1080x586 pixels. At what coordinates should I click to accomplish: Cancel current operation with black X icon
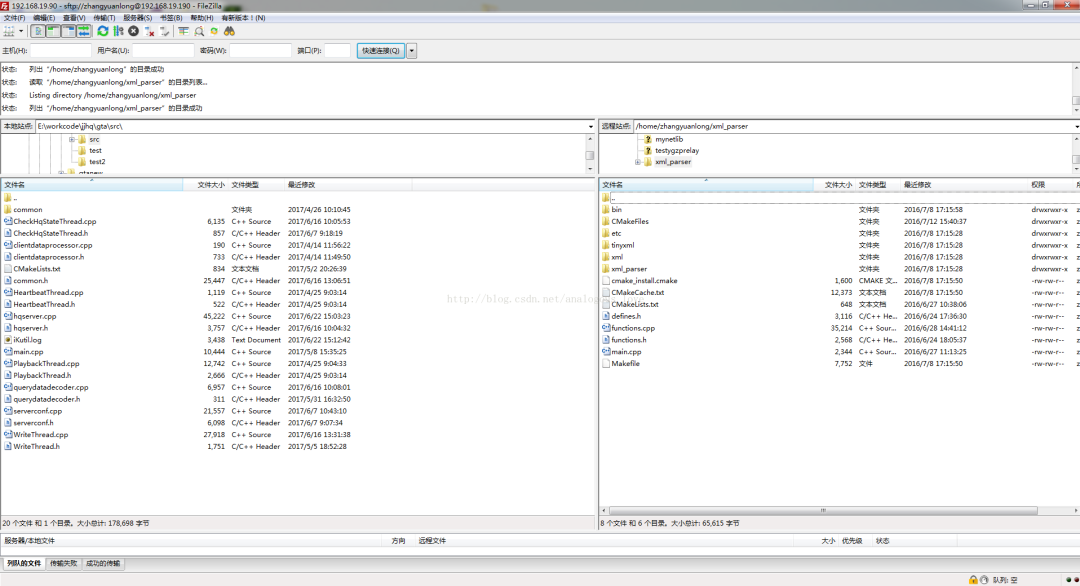pos(134,31)
